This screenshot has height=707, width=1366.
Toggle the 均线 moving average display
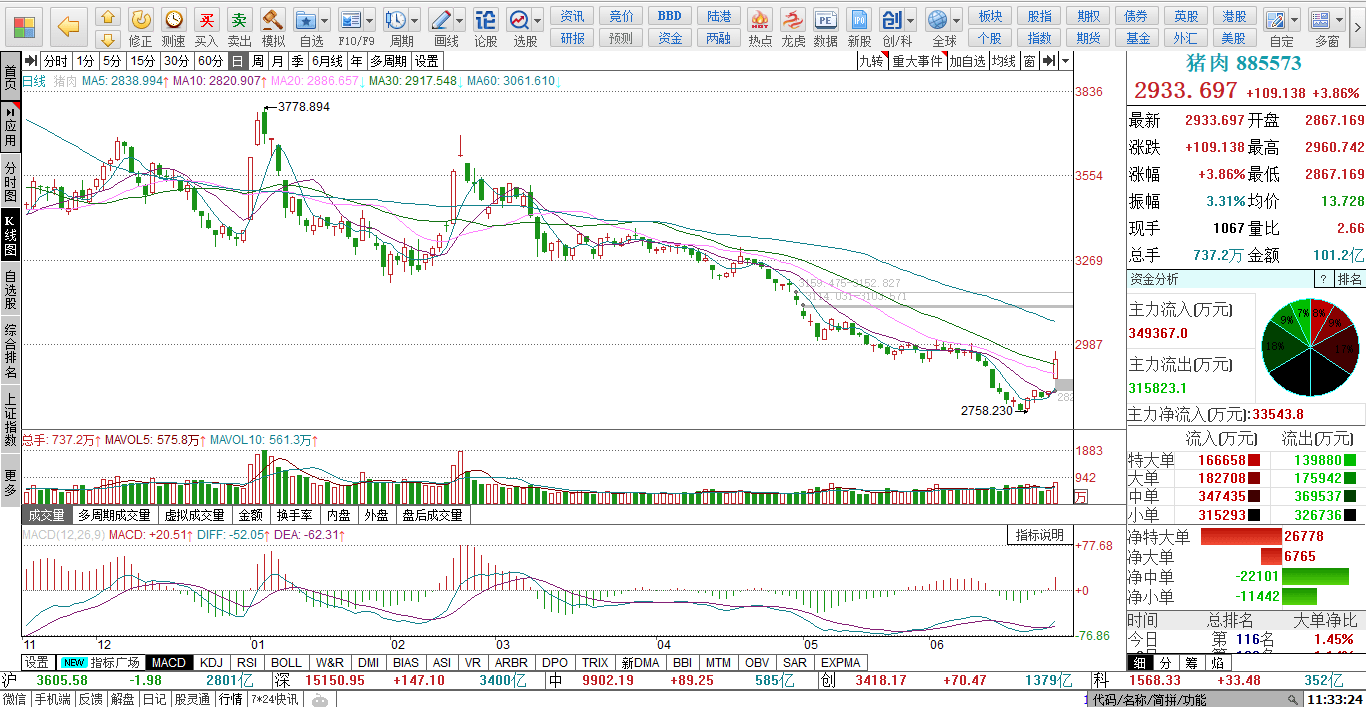pyautogui.click(x=1004, y=61)
